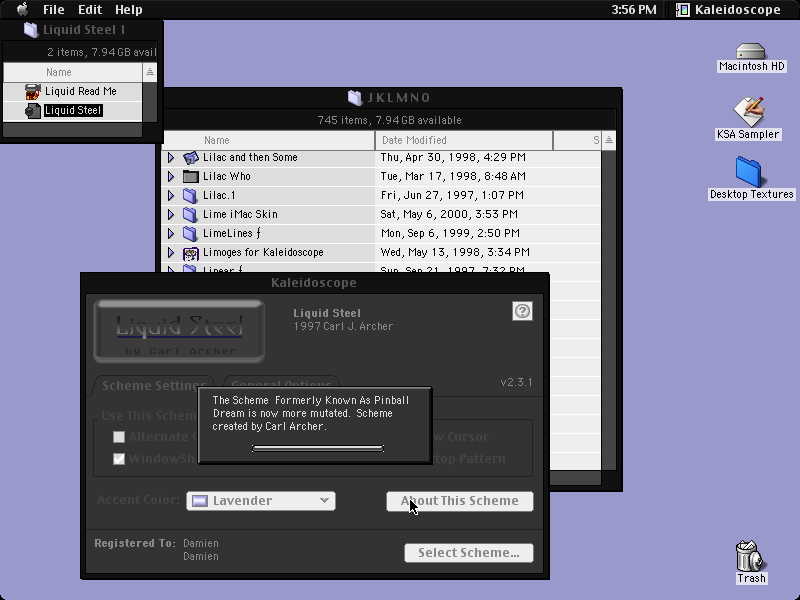Select the Lilac.1 folder icon

(x=190, y=195)
